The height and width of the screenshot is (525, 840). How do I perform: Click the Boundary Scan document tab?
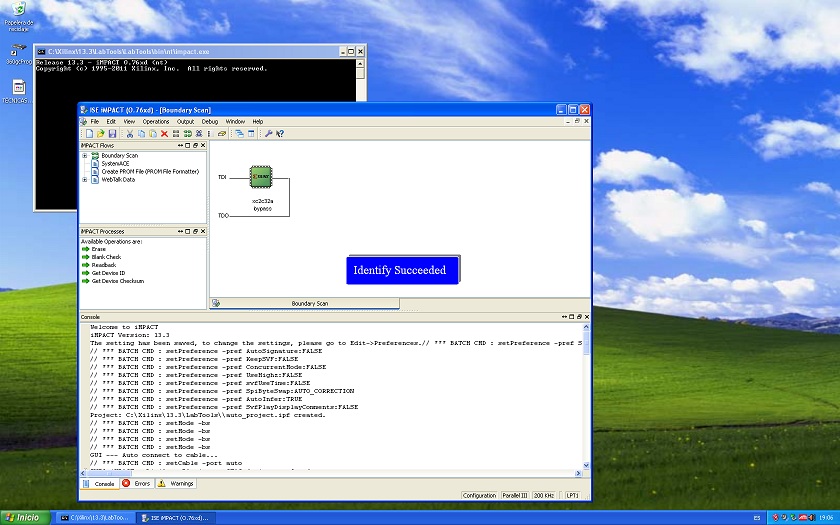click(309, 303)
